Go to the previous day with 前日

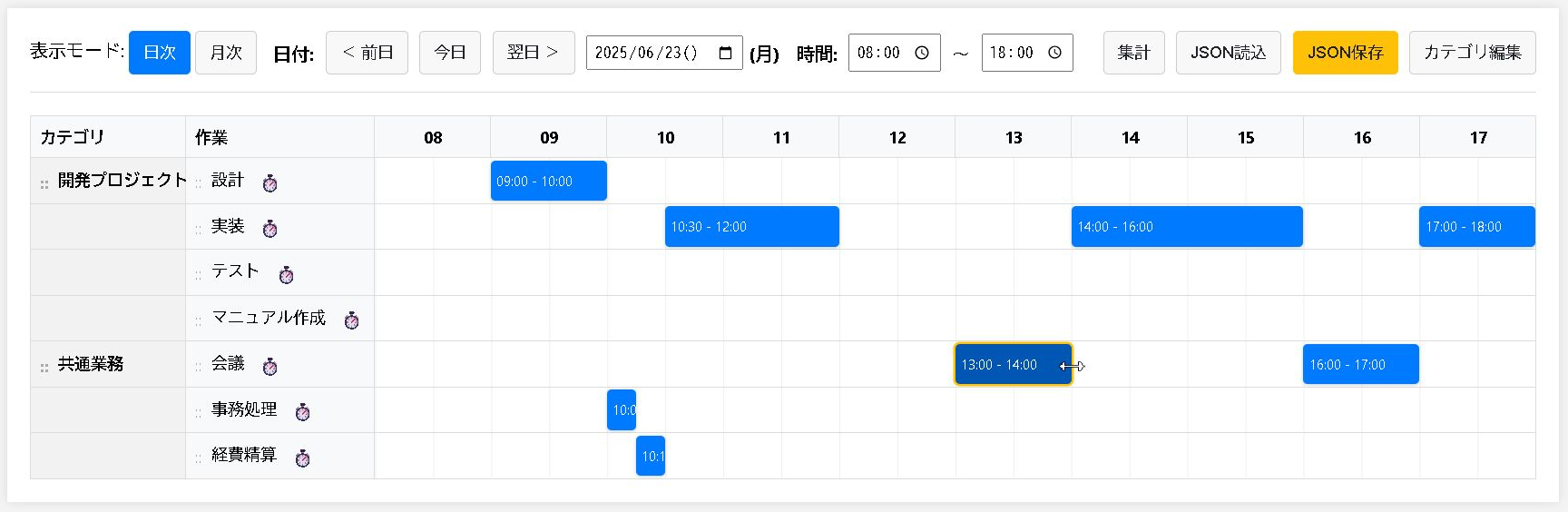click(x=367, y=53)
